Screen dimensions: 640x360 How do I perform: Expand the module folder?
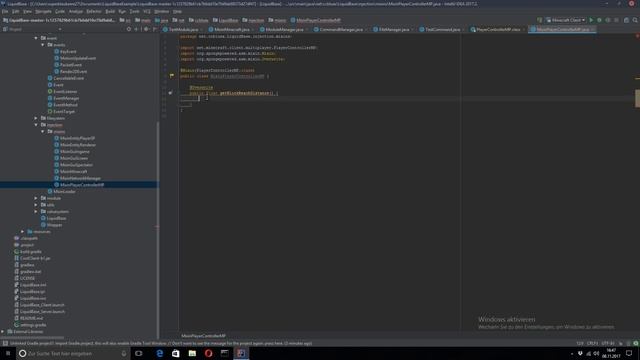[36, 198]
